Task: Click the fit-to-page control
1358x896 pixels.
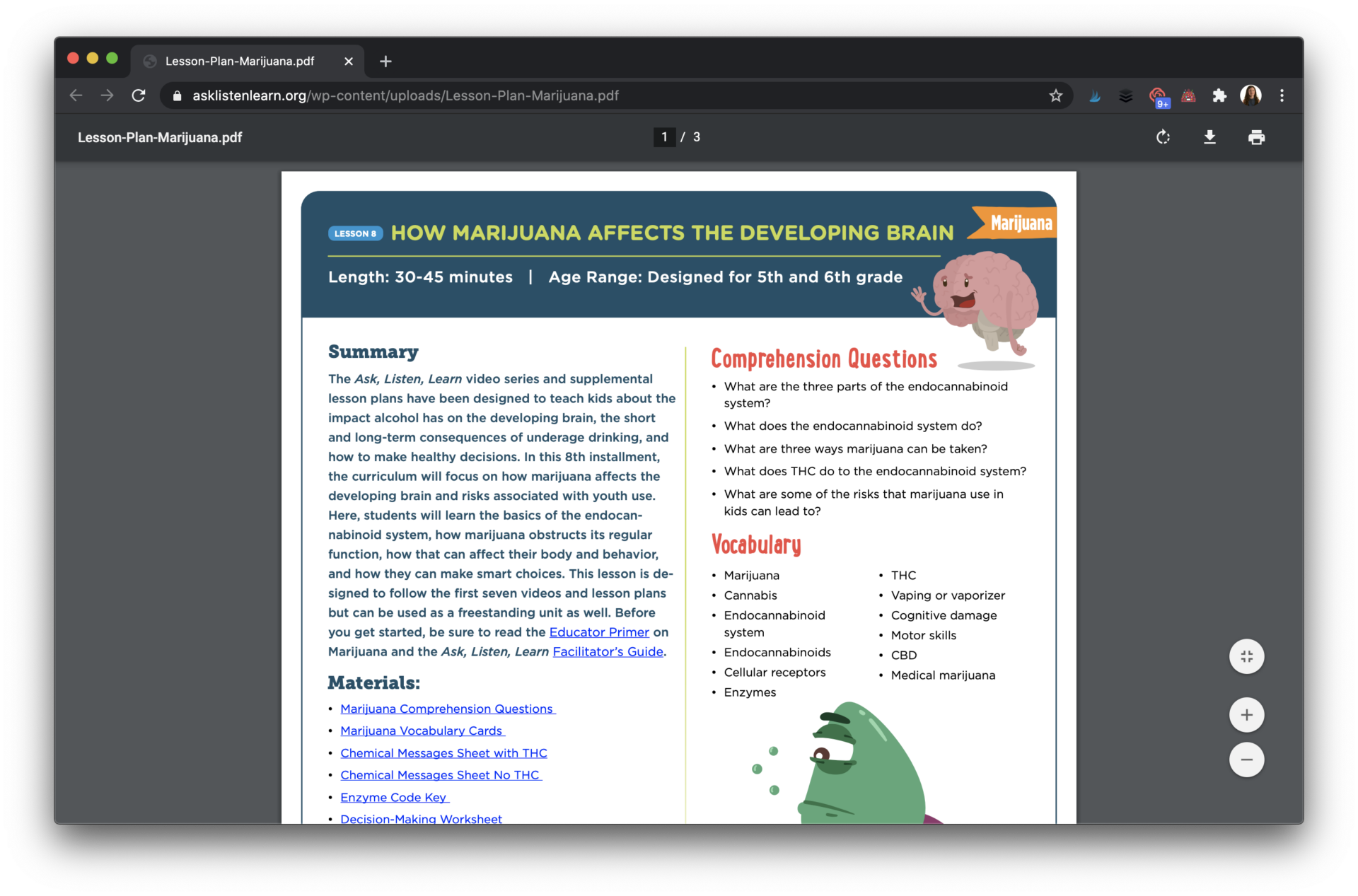Action: tap(1246, 656)
